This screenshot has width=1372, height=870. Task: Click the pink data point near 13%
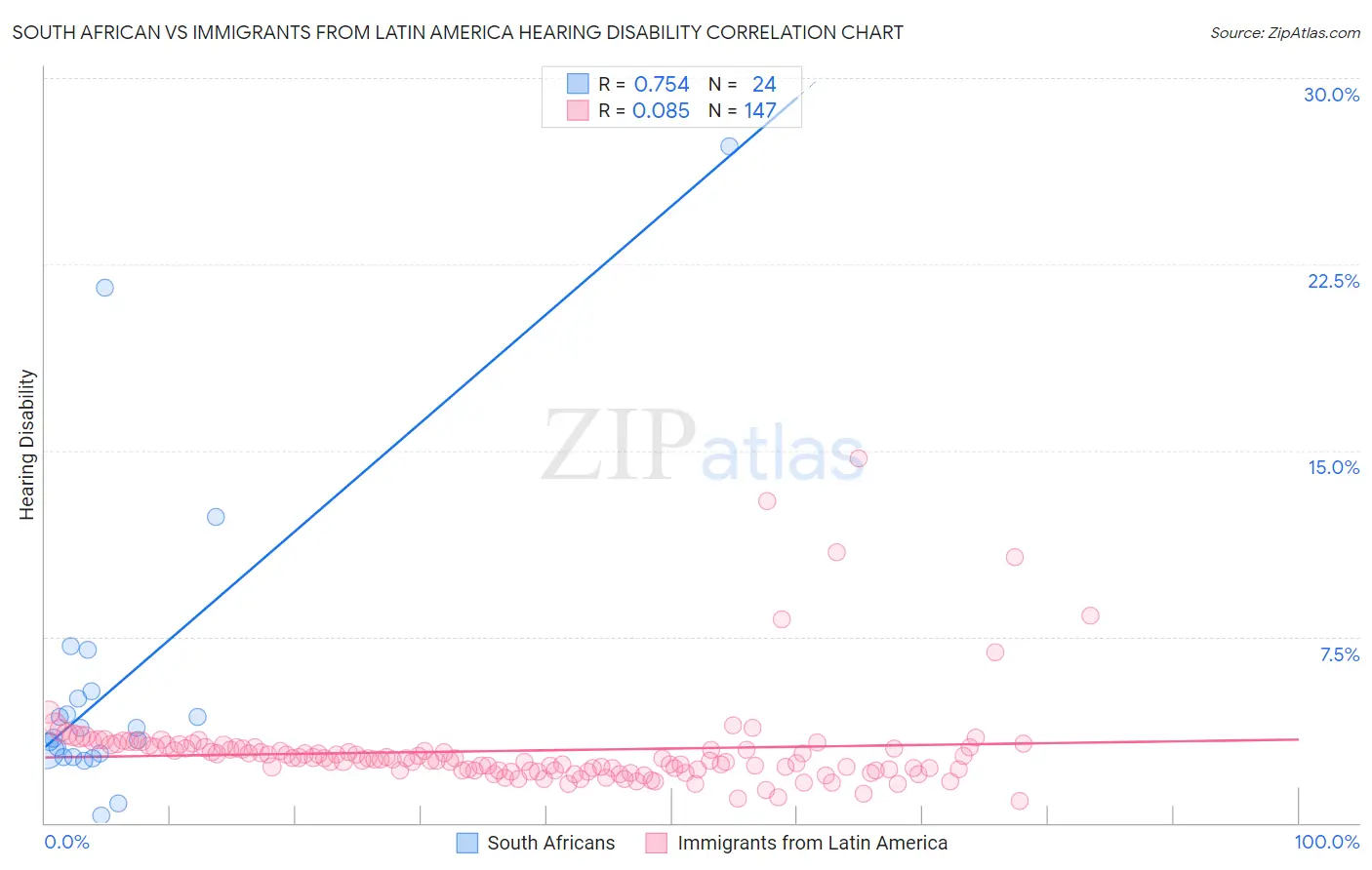[767, 501]
